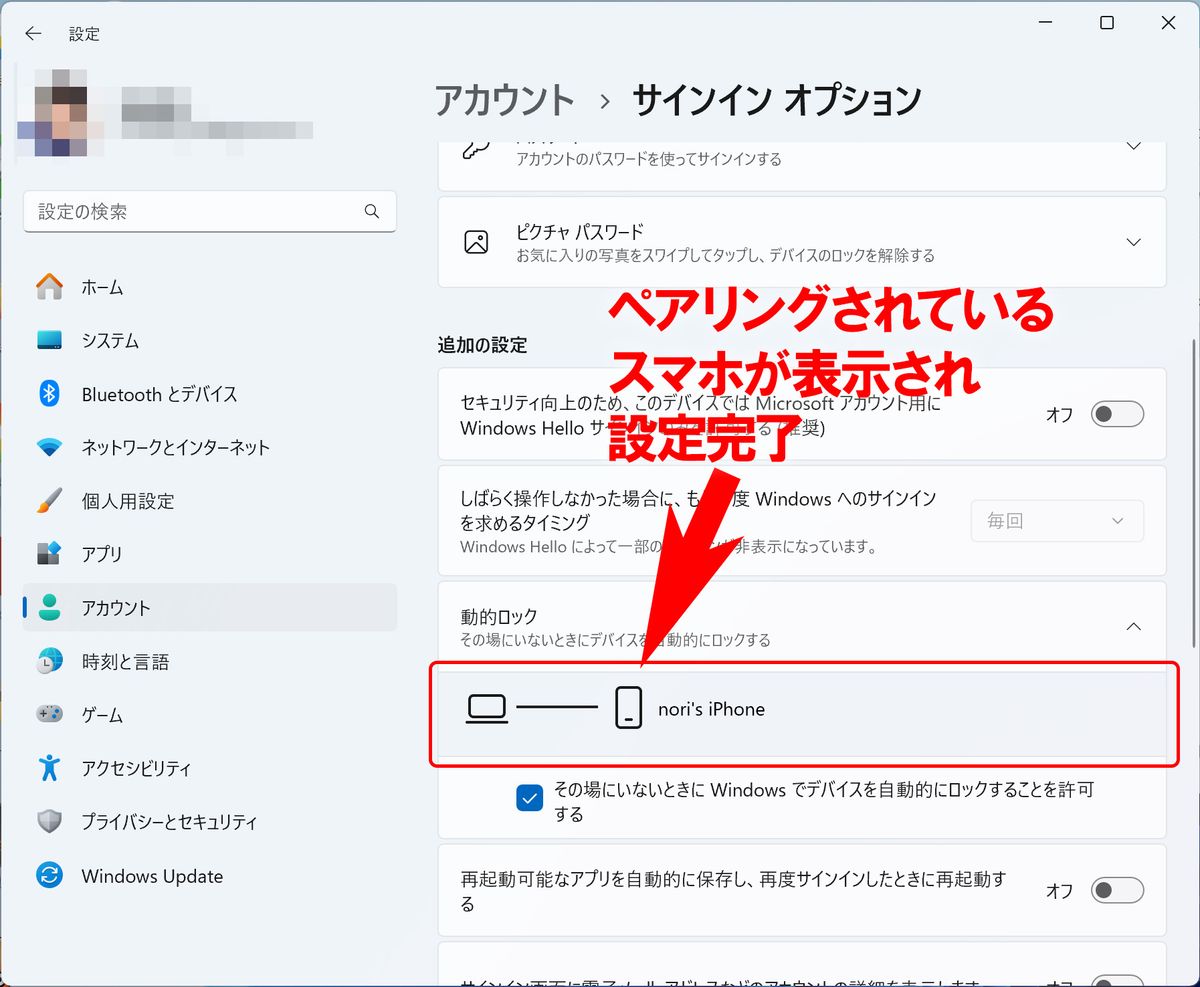Go to プライバシーとセキュリティ settings
The height and width of the screenshot is (987, 1200).
click(x=210, y=822)
